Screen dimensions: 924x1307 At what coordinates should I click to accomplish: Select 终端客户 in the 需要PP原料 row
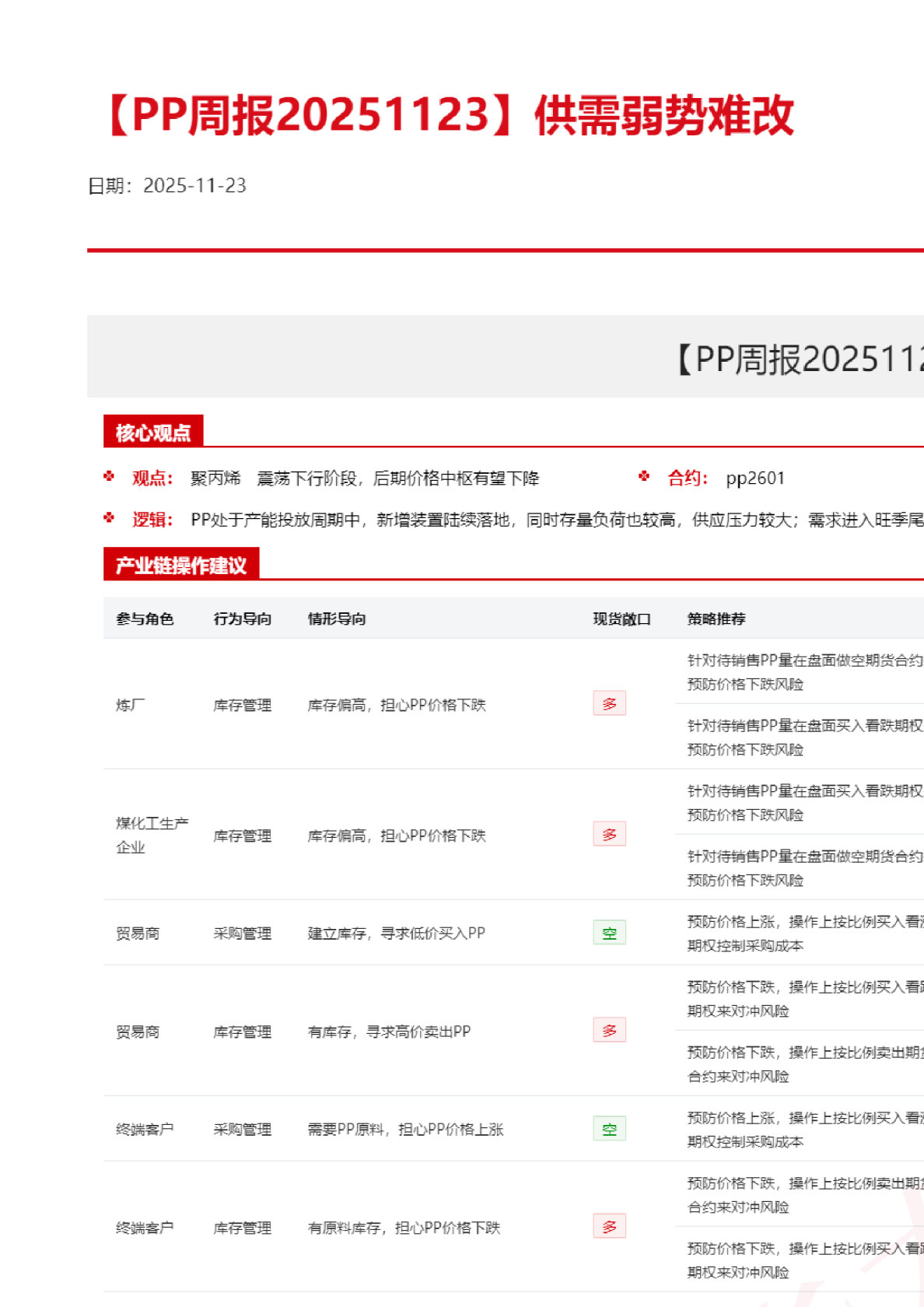tap(145, 1129)
